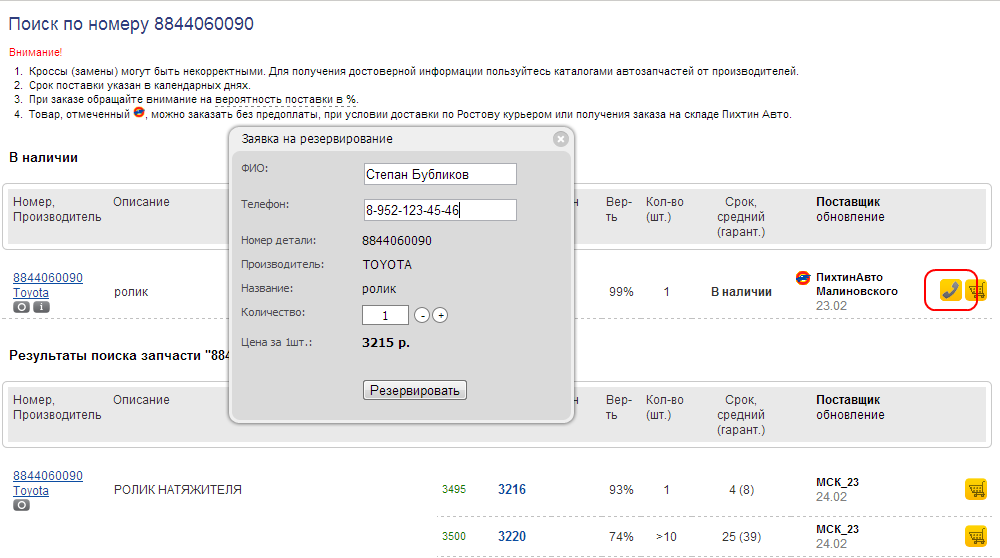Click the 3220 price link
This screenshot has width=1000, height=558.
pos(512,536)
